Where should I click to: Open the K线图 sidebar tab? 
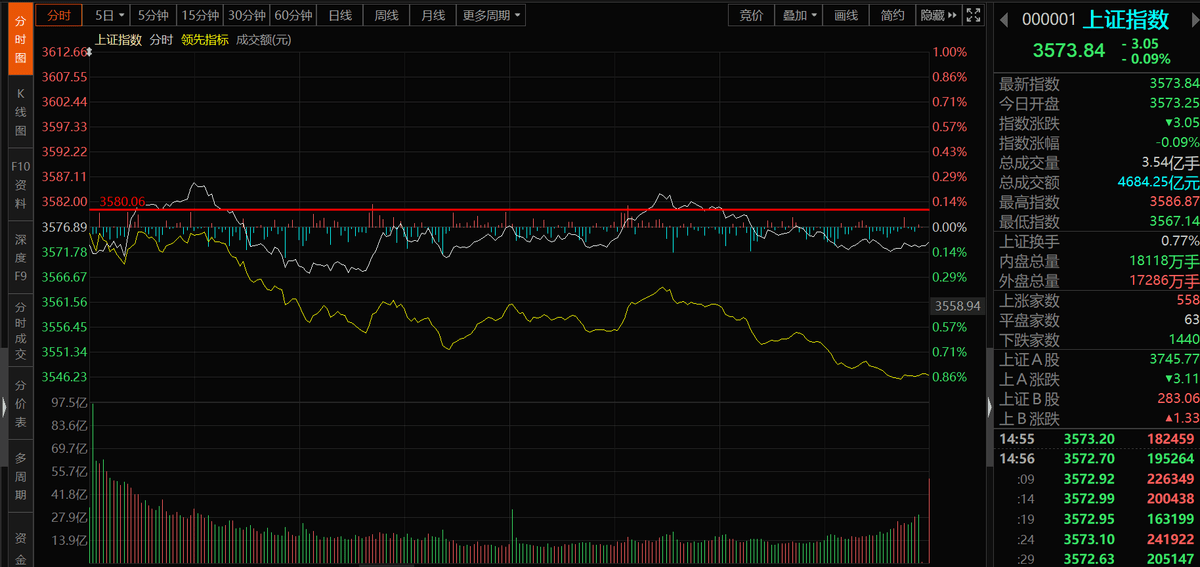click(x=20, y=112)
